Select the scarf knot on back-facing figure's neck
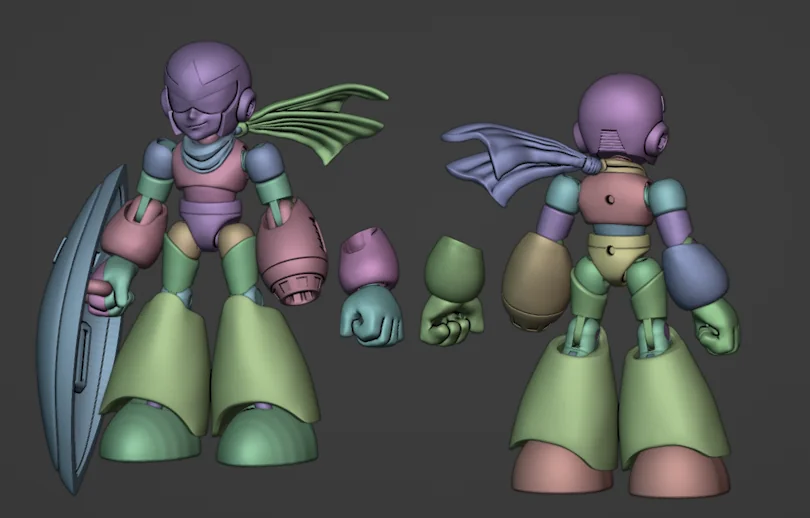Image resolution: width=810 pixels, height=518 pixels. pos(592,164)
